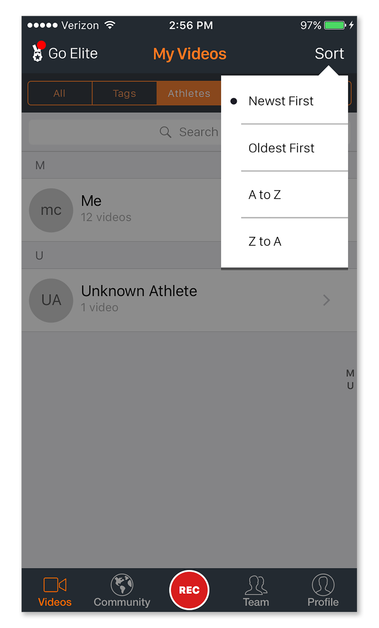The width and height of the screenshot is (379, 628).
Task: Start recording with the REC button
Action: click(x=189, y=590)
